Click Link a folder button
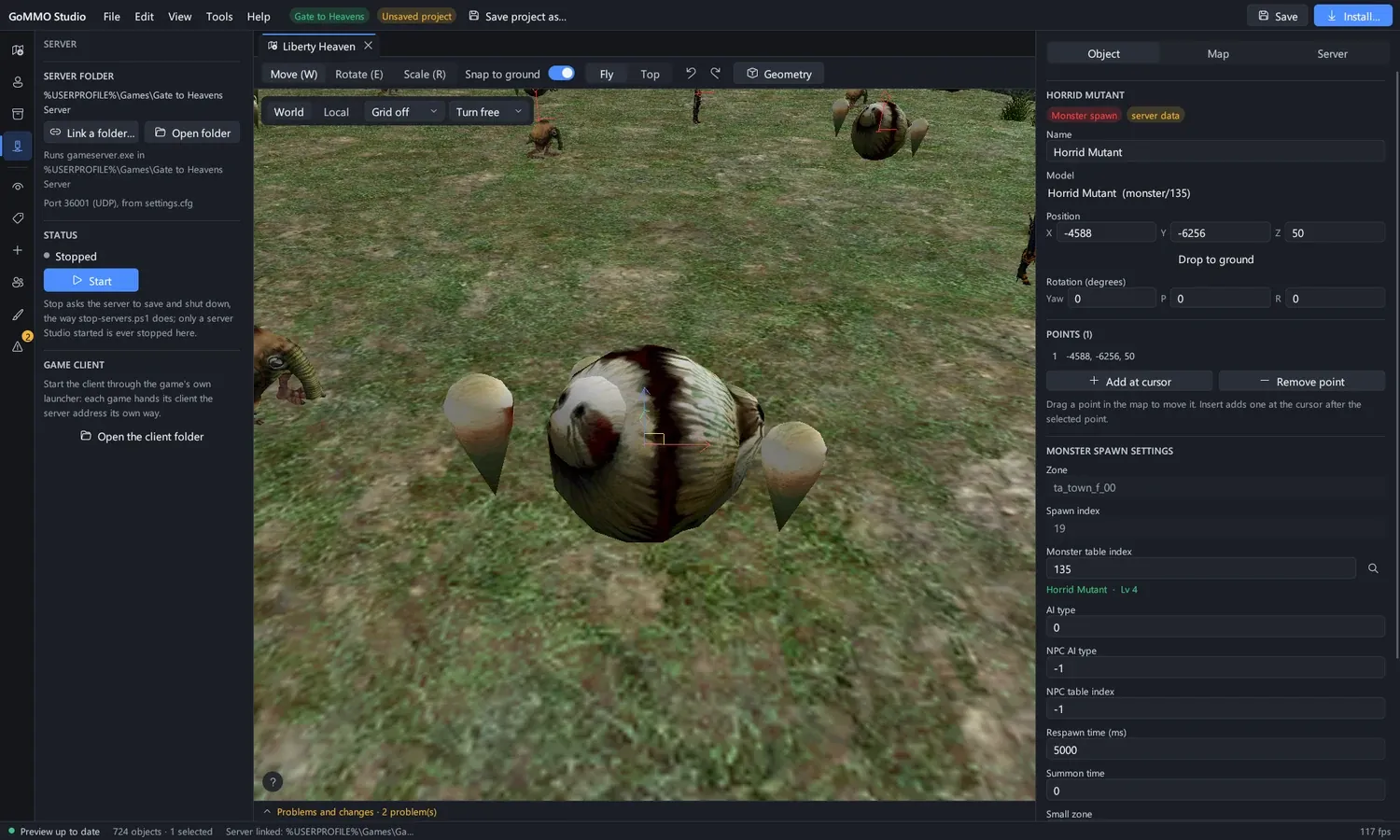Viewport: 1400px width, 840px height. [91, 133]
